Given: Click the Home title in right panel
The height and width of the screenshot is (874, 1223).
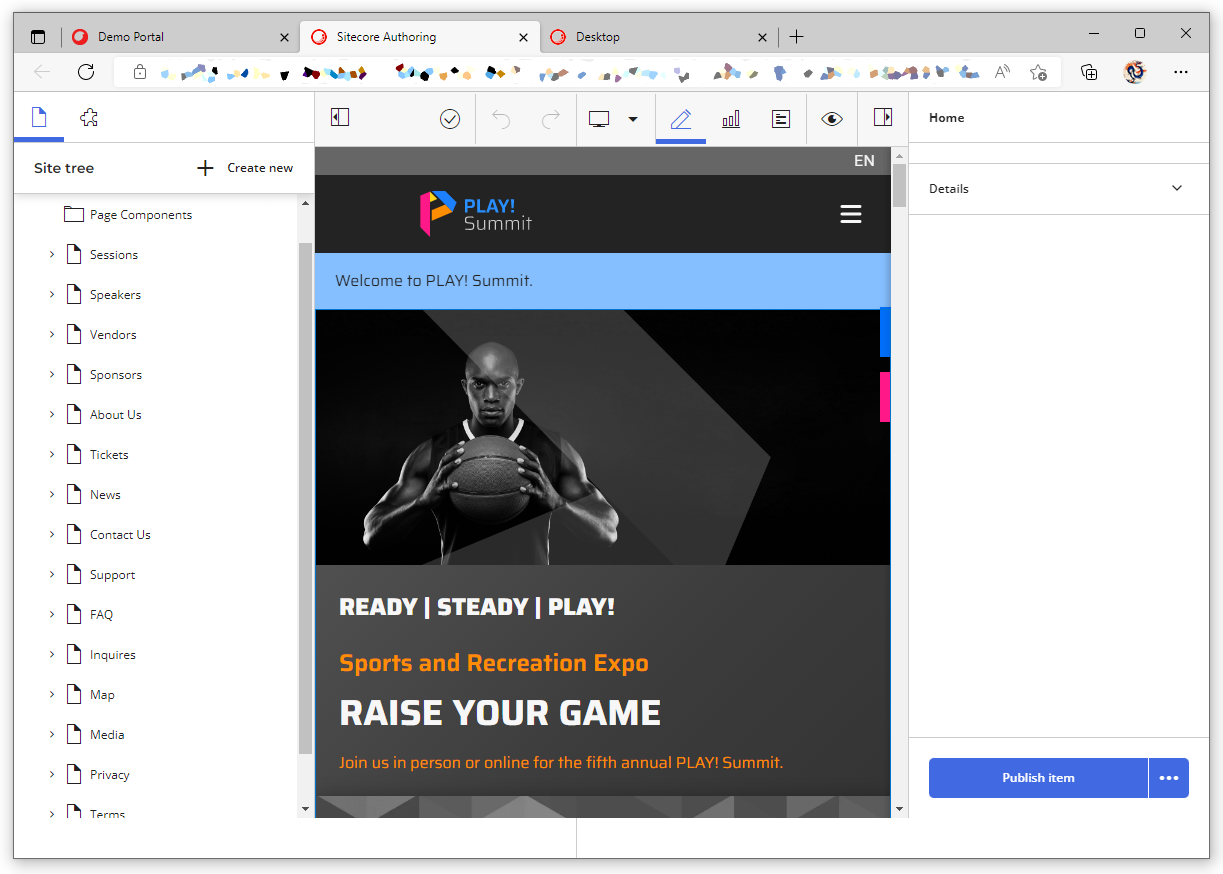Looking at the screenshot, I should coord(946,118).
